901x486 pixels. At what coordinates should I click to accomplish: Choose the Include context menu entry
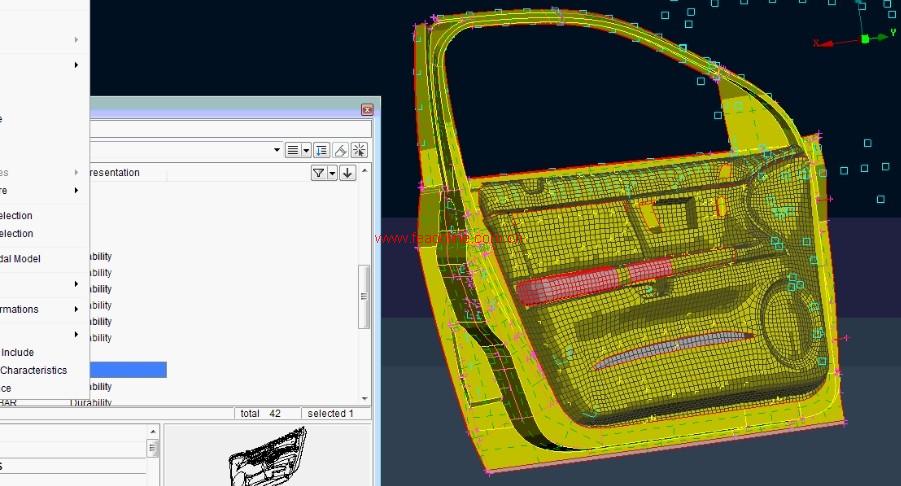(17, 352)
